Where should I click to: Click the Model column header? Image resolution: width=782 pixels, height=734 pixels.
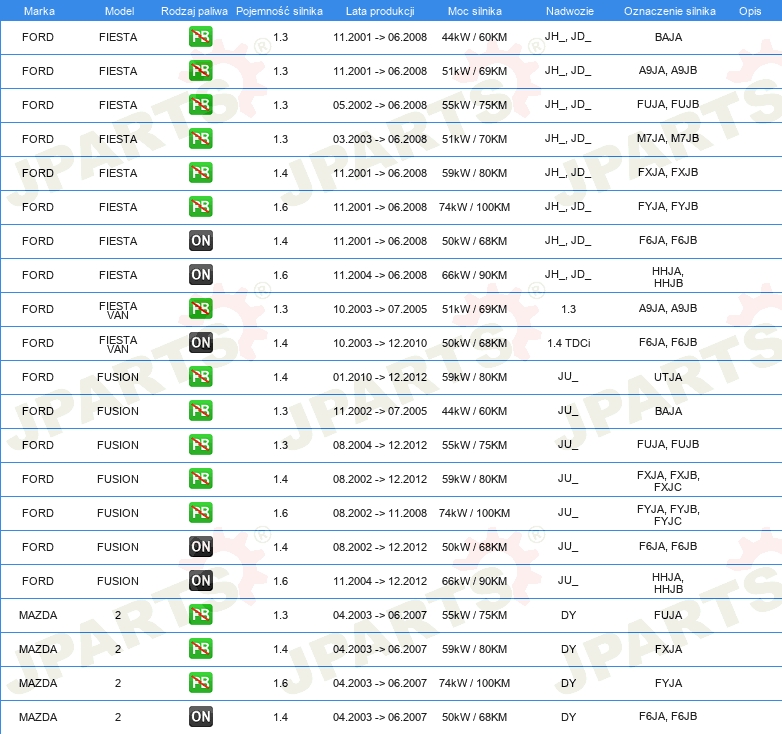tap(119, 11)
